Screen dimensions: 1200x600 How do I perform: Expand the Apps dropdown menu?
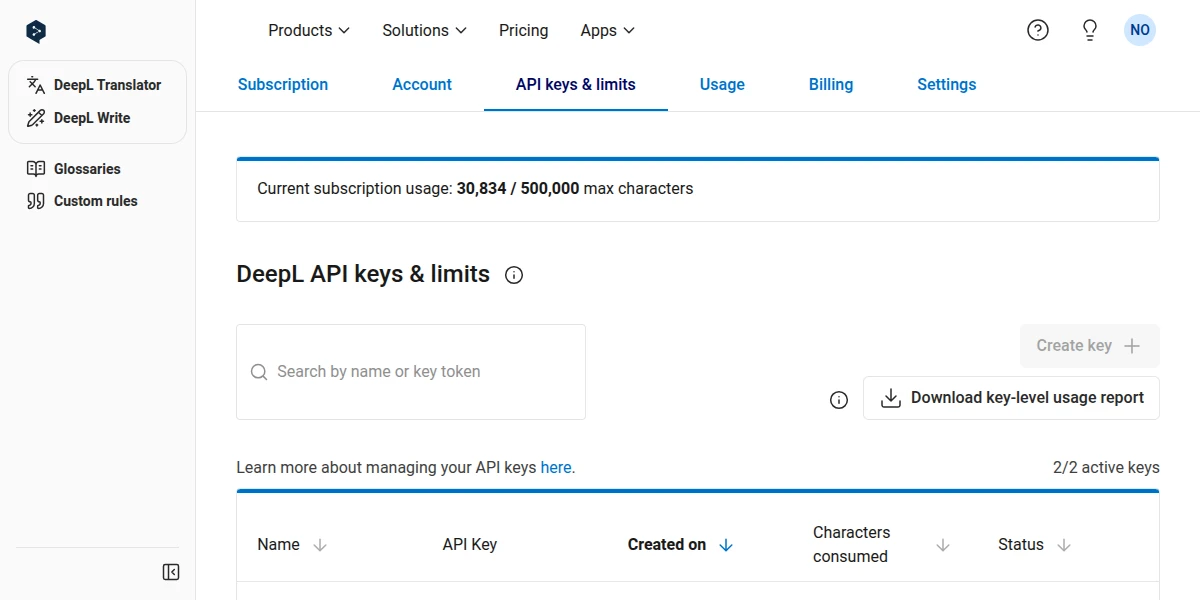(x=607, y=30)
